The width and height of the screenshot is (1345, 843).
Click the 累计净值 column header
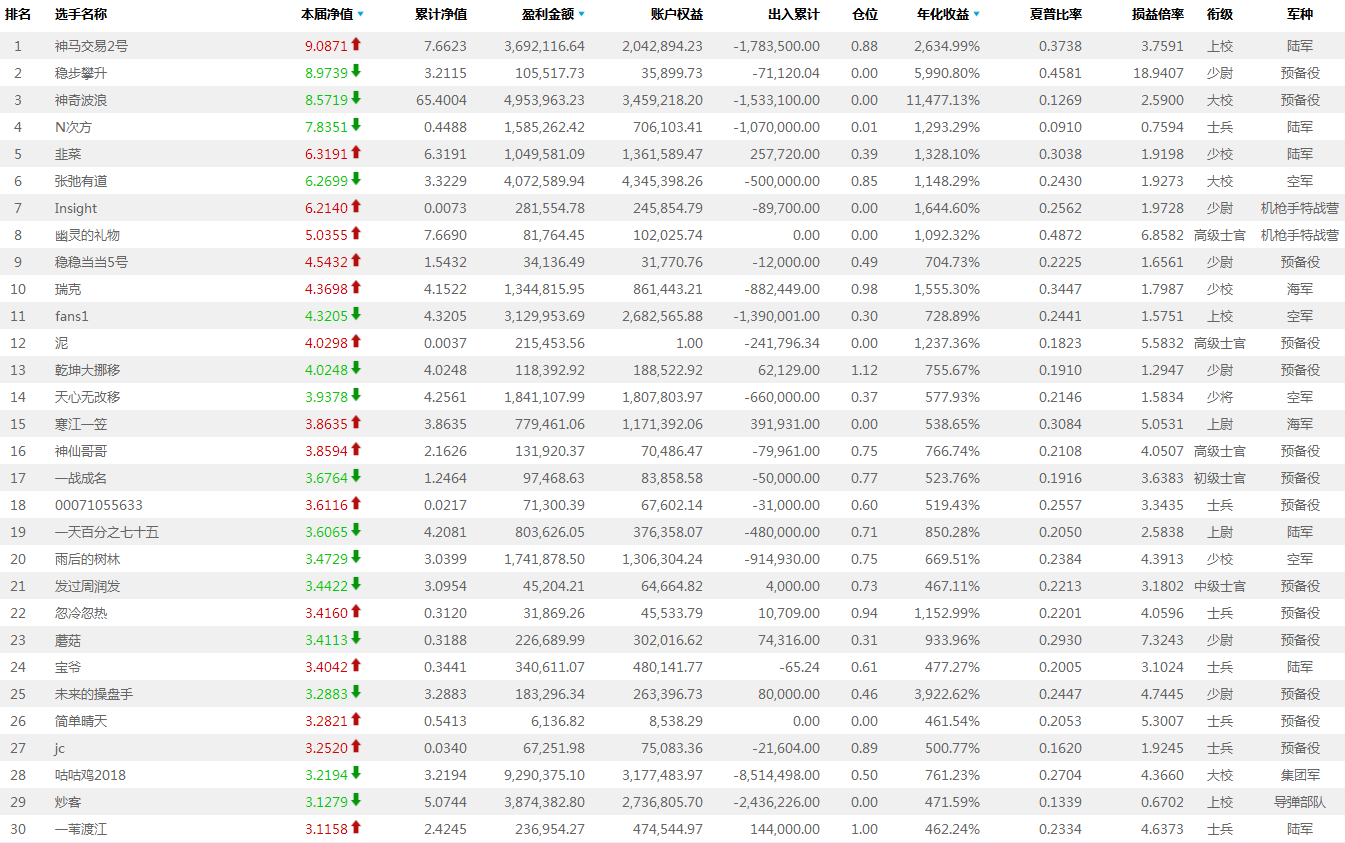tap(440, 15)
